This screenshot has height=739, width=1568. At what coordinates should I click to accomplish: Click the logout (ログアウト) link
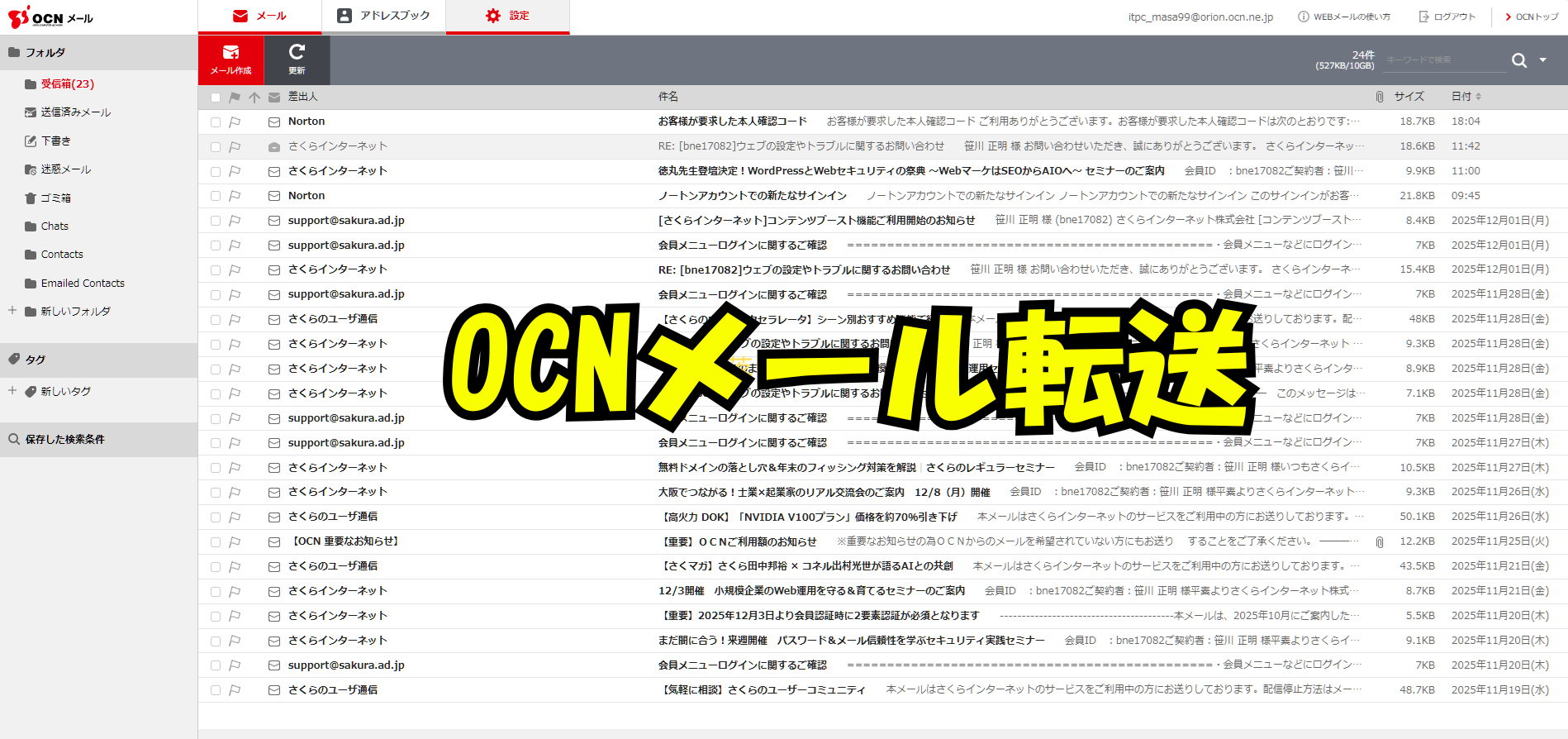tap(1447, 17)
